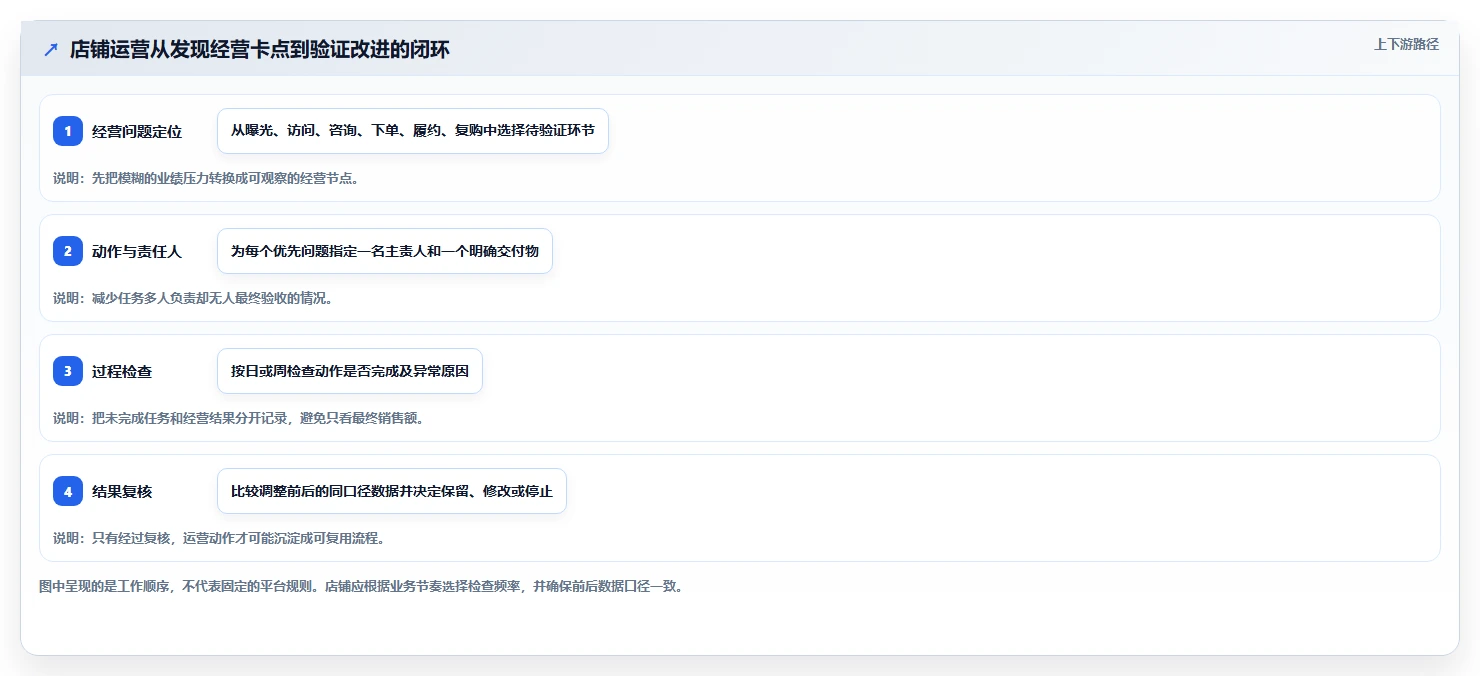The image size is (1480, 676).
Task: Click the note 先把模糊的业绩压力转换成可观察的经营节点
Action: pyautogui.click(x=206, y=179)
